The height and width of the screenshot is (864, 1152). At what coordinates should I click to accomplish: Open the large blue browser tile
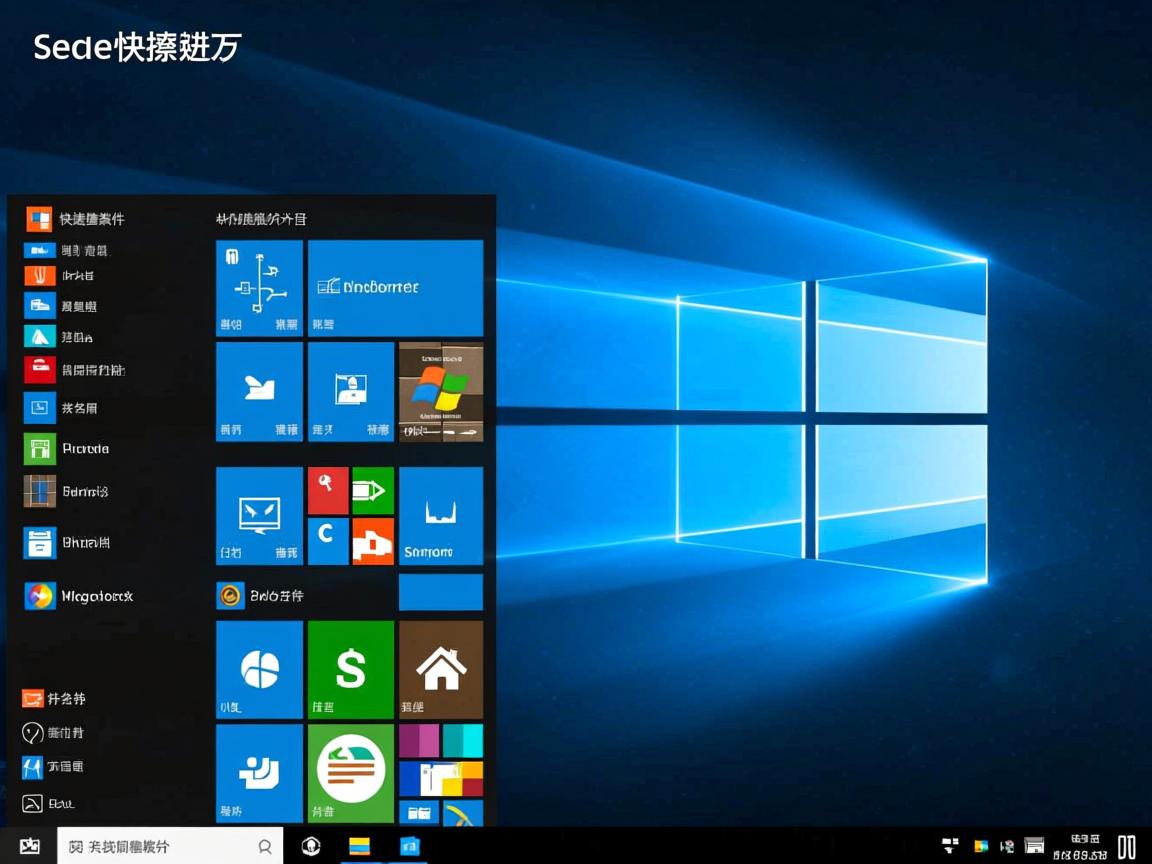pyautogui.click(x=395, y=287)
